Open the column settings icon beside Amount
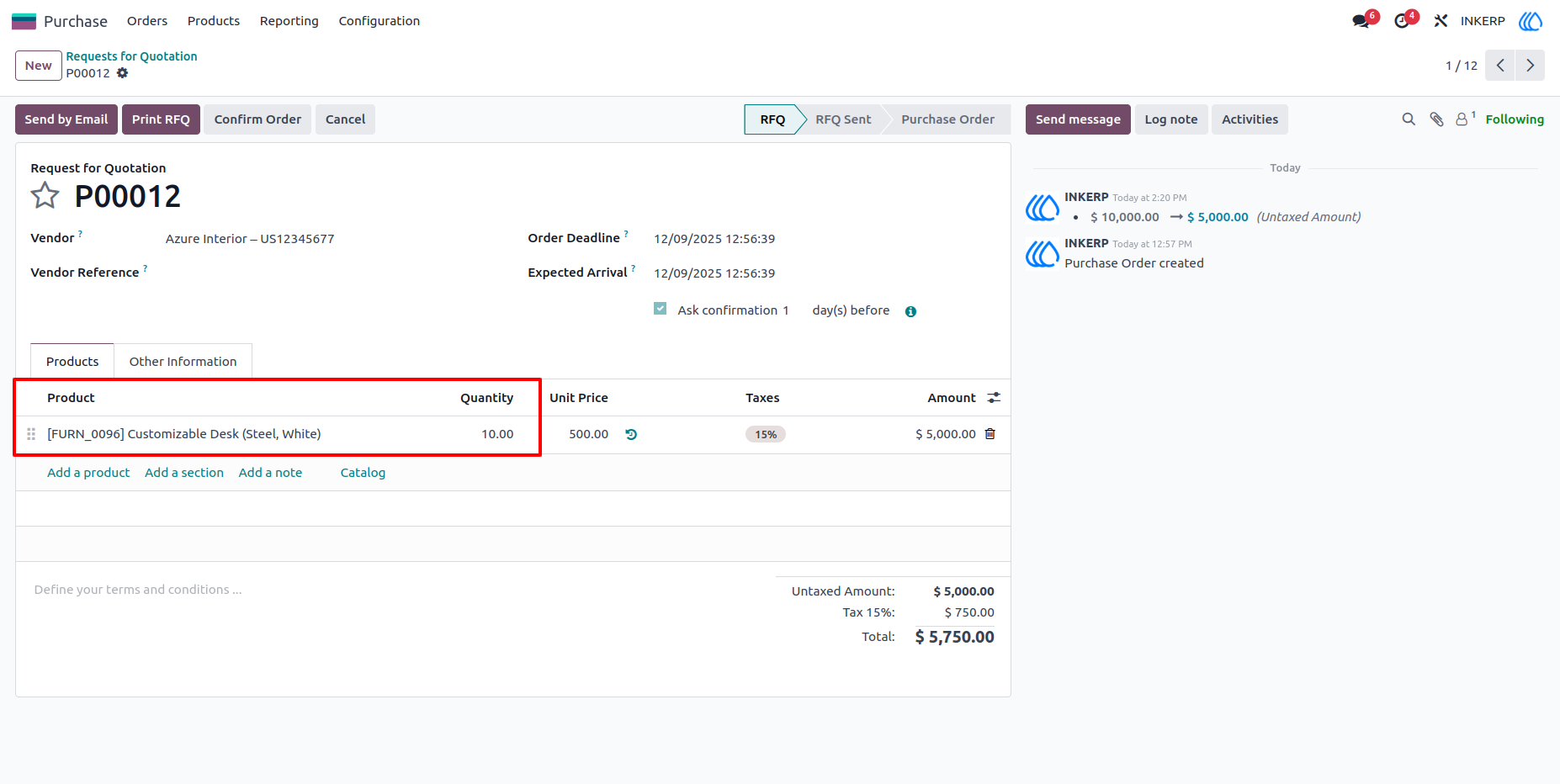Viewport: 1560px width, 784px height. [994, 398]
